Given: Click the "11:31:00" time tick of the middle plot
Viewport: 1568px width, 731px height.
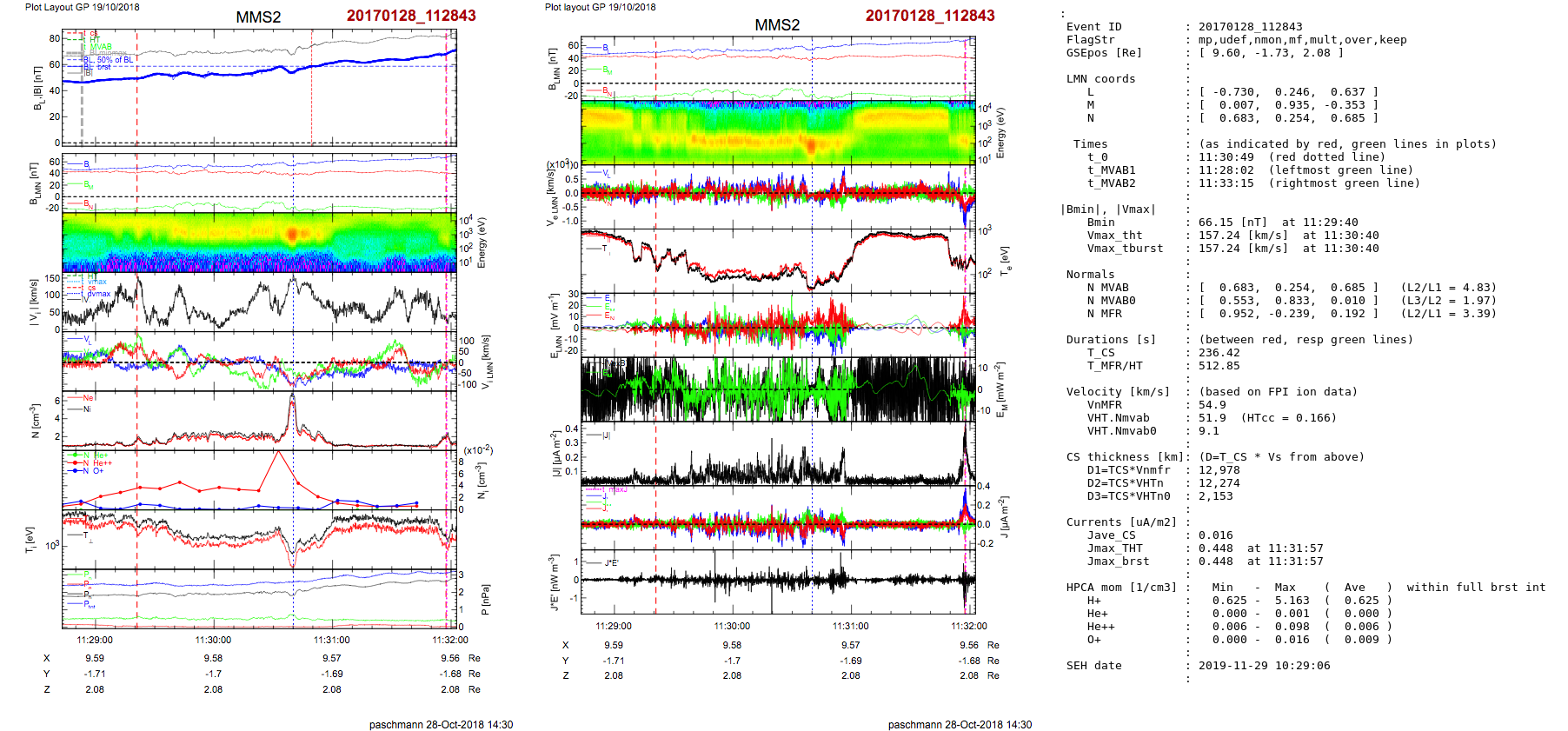Looking at the screenshot, I should pos(850,626).
